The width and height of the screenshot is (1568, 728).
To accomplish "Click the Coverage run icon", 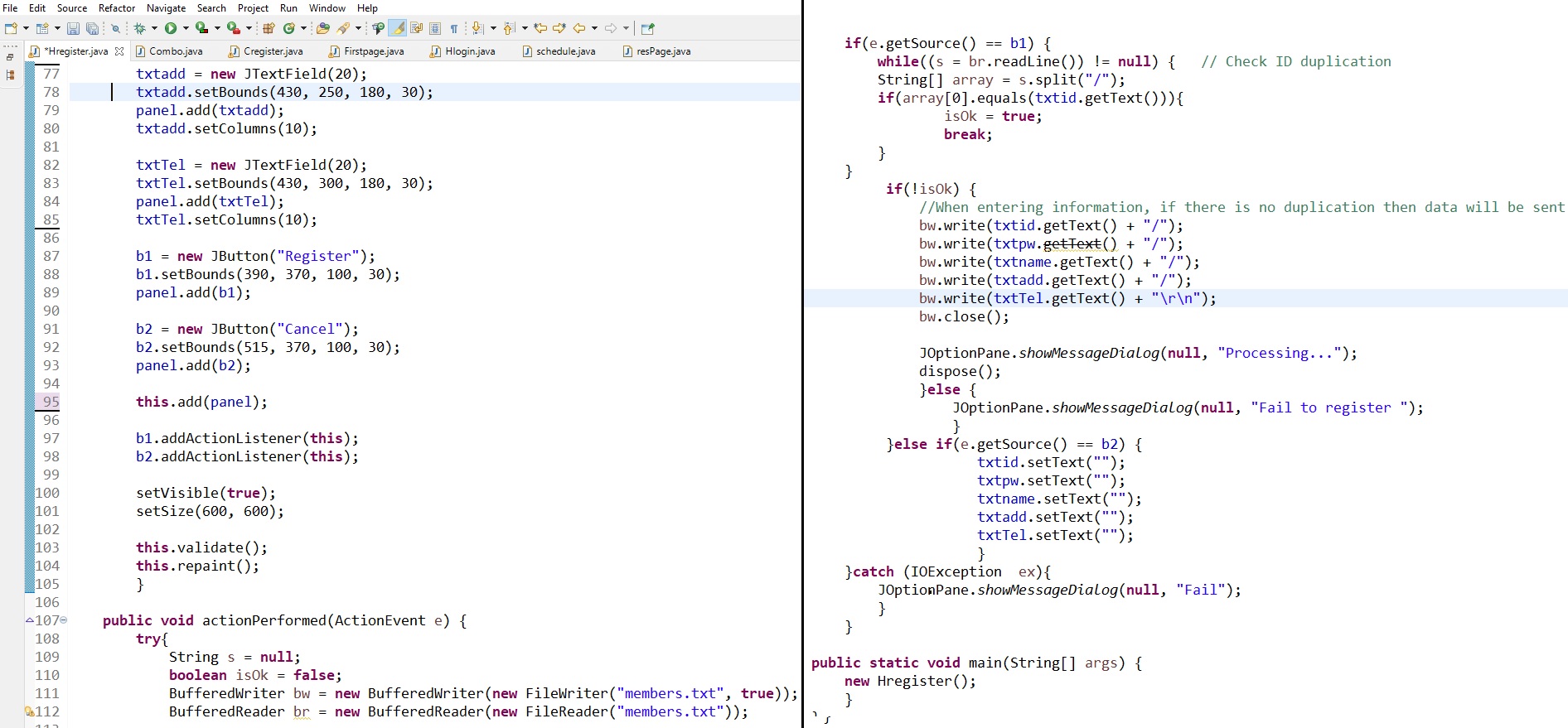I will click(x=201, y=28).
